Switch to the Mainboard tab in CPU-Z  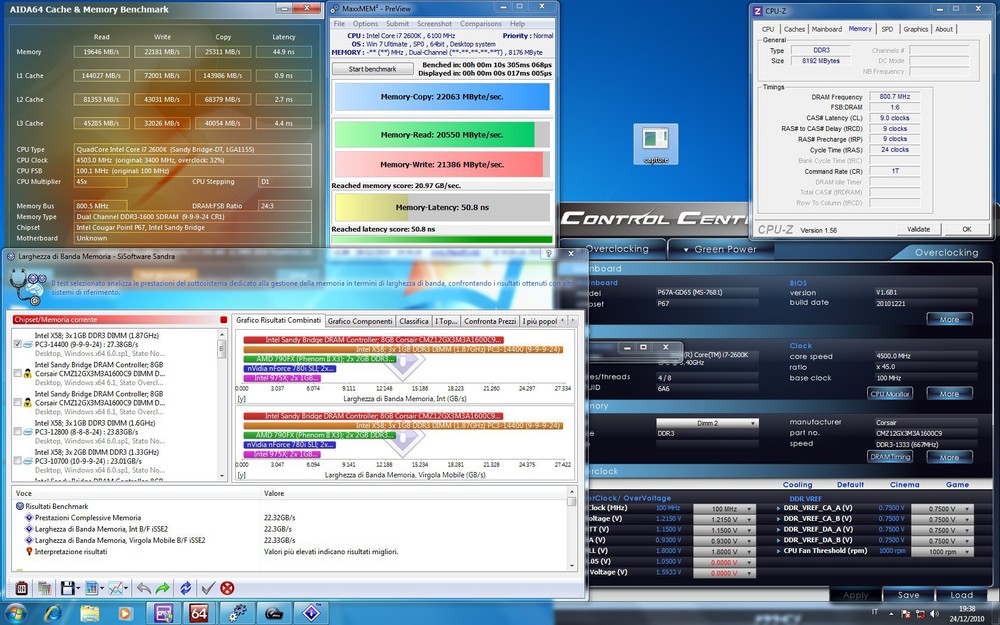tap(827, 29)
